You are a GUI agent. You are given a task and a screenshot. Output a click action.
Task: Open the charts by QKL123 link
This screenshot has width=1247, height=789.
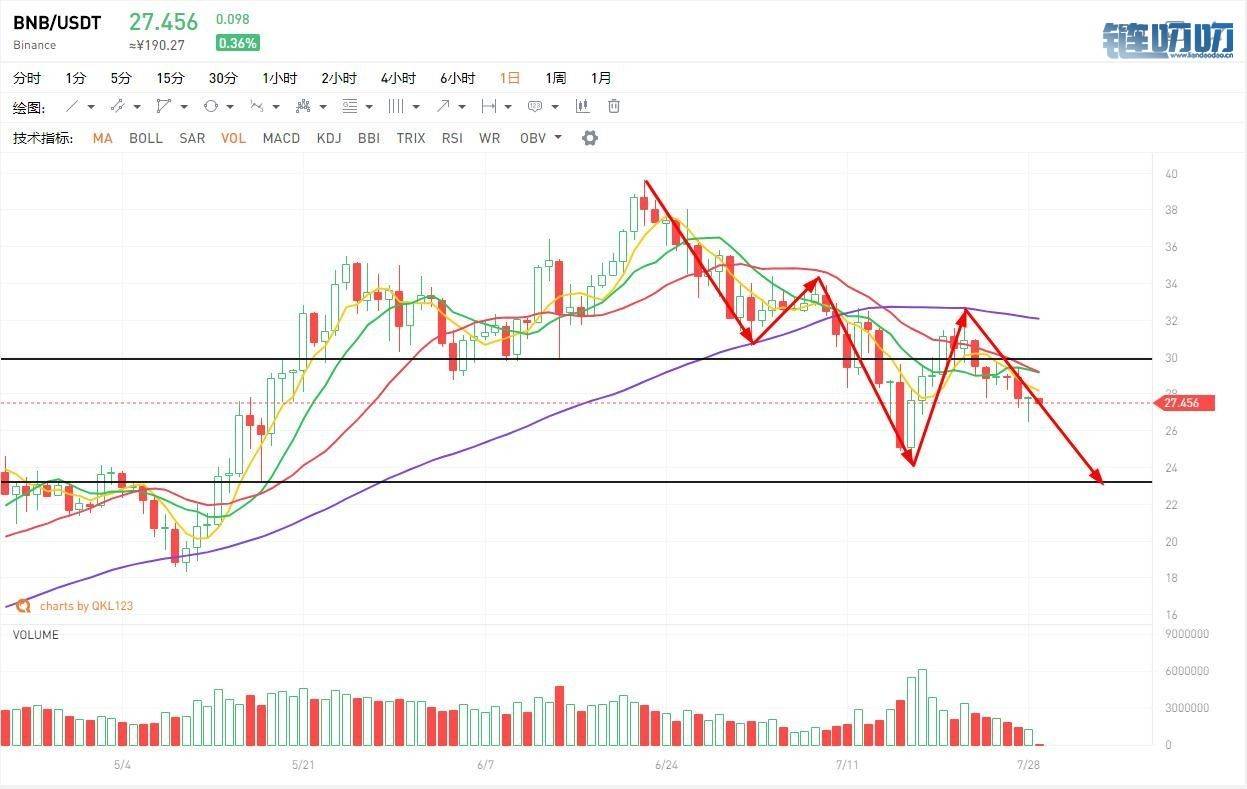coord(86,606)
